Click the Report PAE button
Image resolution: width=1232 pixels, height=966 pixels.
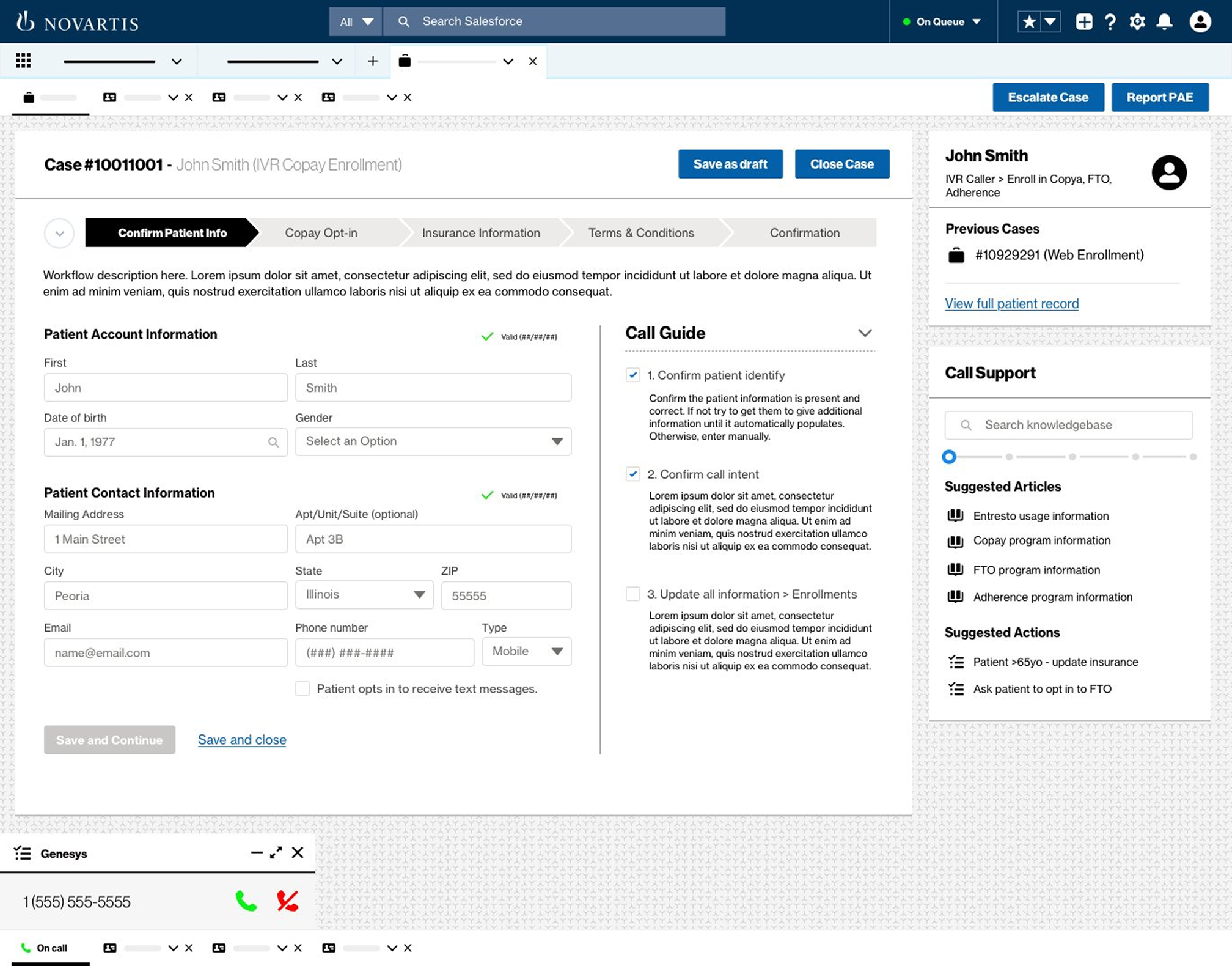point(1159,97)
